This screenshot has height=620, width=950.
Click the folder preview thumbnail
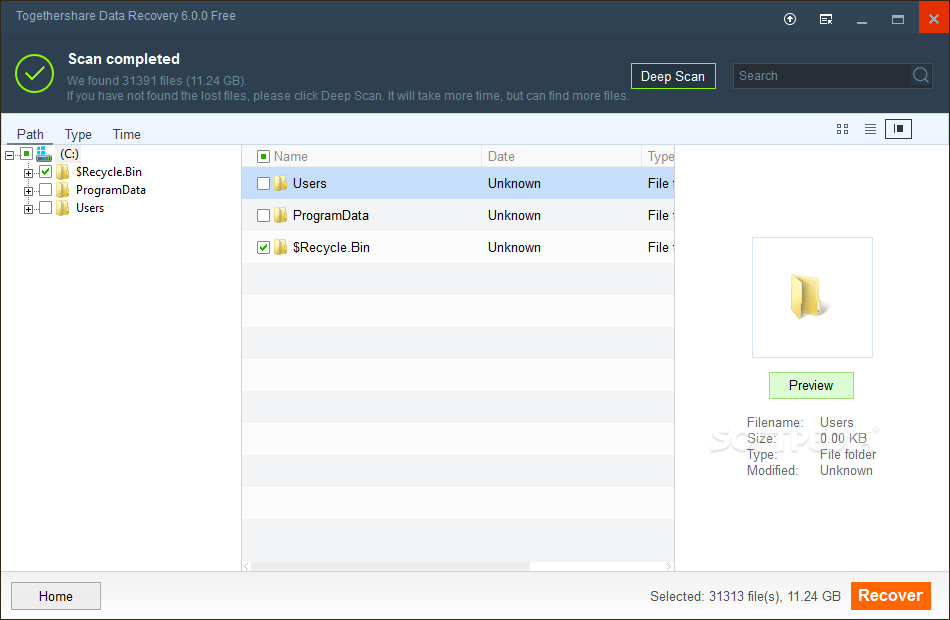point(812,297)
